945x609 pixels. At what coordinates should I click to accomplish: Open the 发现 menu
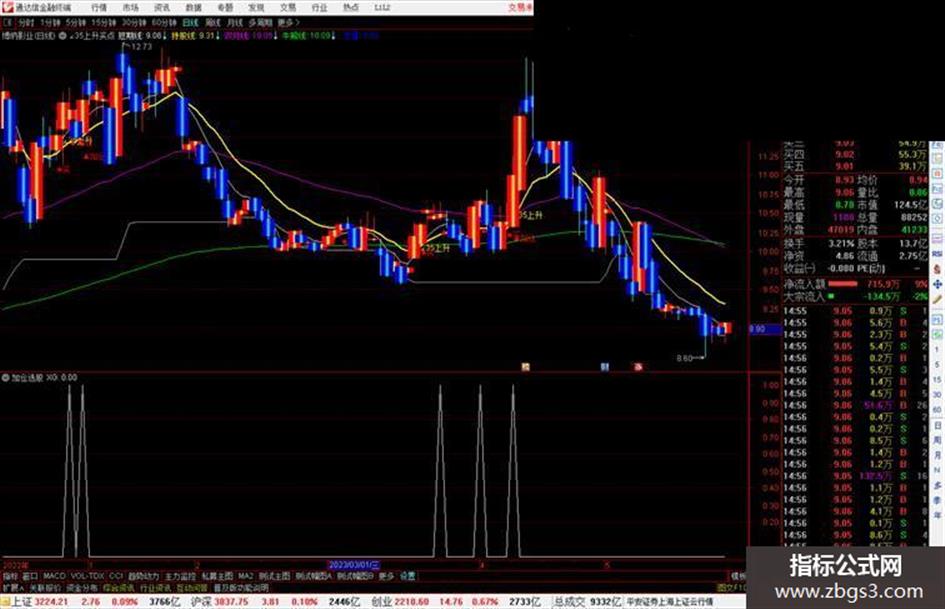(257, 8)
